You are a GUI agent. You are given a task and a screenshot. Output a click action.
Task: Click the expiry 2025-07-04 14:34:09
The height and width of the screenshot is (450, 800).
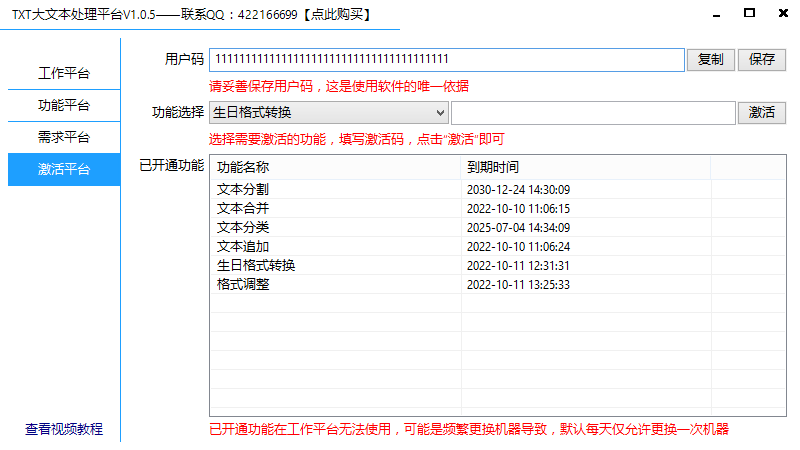(518, 228)
